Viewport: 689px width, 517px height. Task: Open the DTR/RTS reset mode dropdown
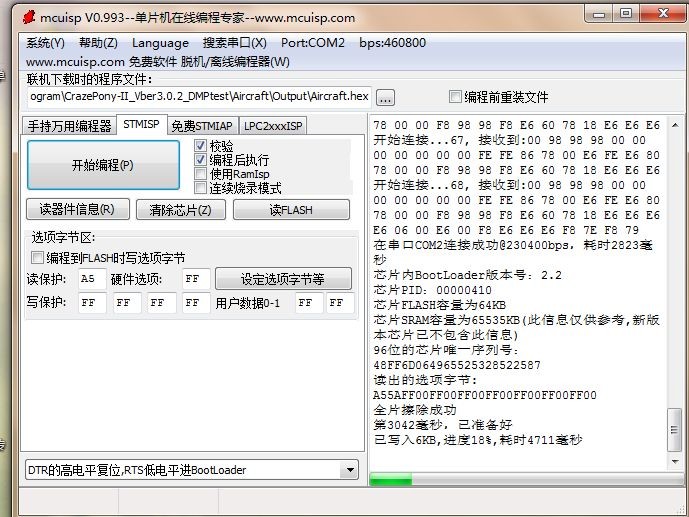[x=192, y=470]
